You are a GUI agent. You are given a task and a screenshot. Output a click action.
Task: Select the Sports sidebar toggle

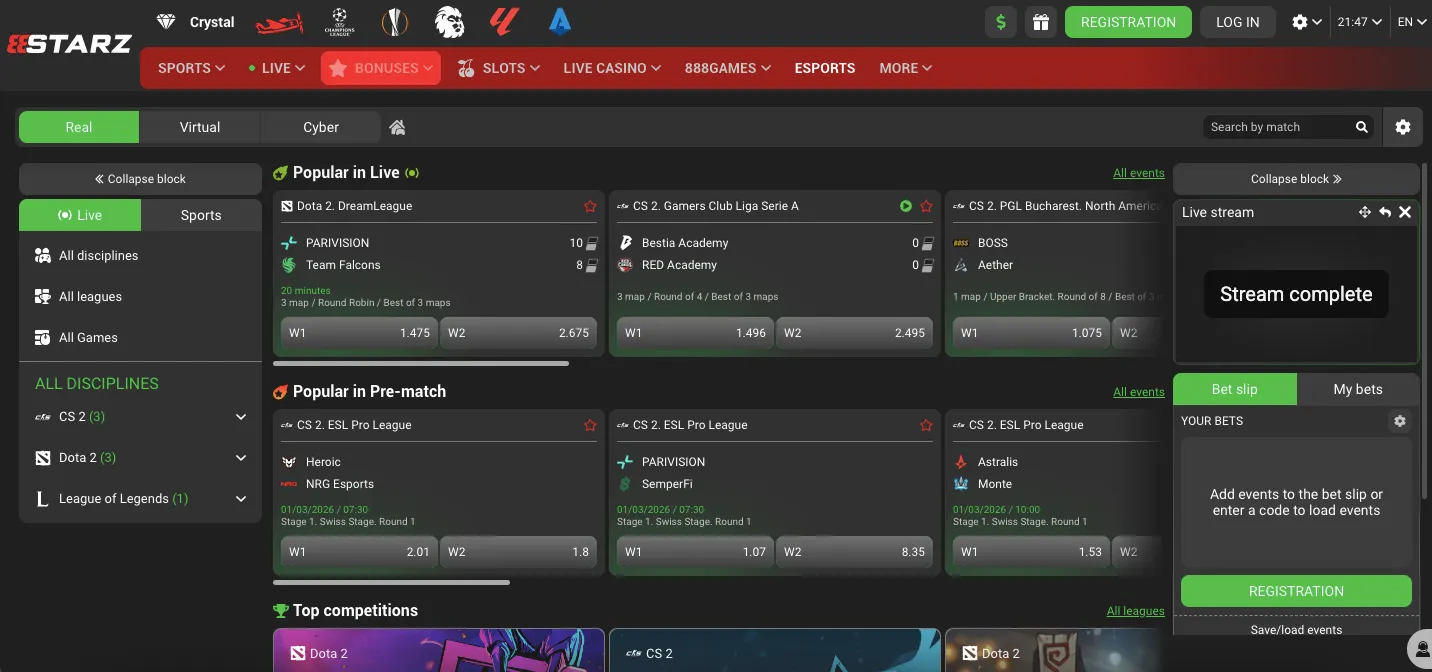[x=201, y=215]
